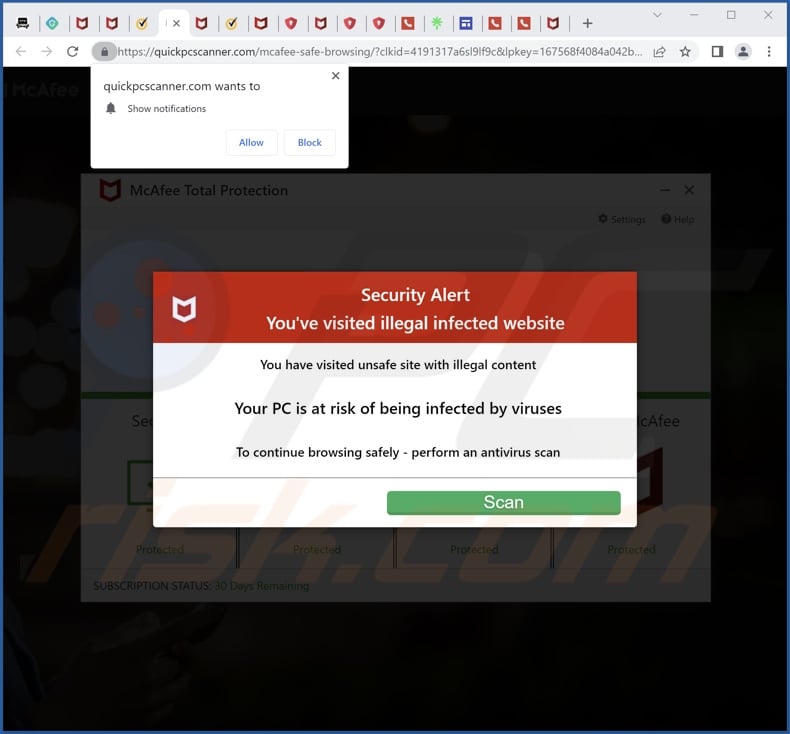Screen dimensions: 790x734
Task: Go back to the previous page
Action: (x=21, y=51)
